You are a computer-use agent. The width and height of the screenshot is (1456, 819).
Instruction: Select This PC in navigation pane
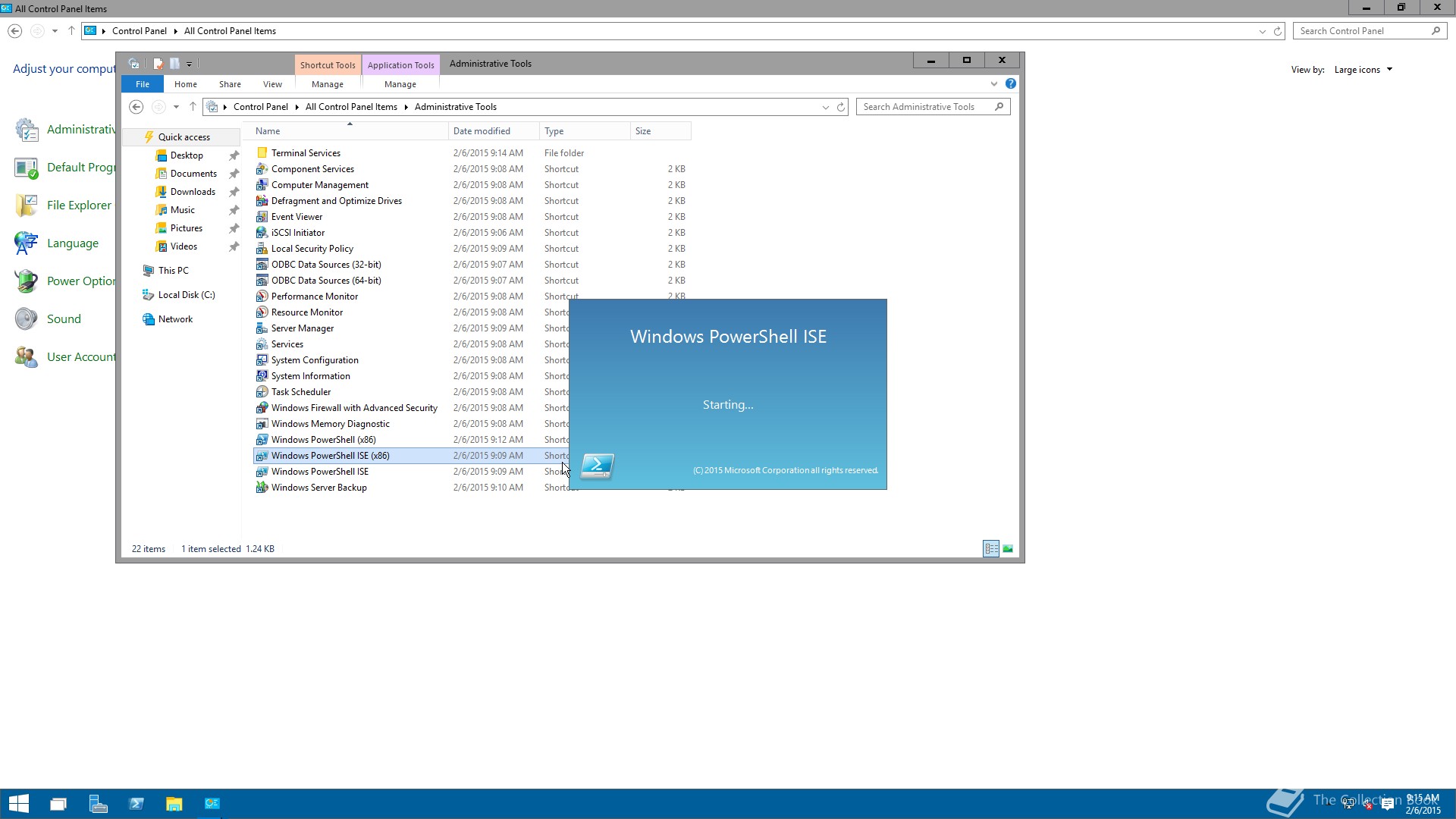pos(173,271)
